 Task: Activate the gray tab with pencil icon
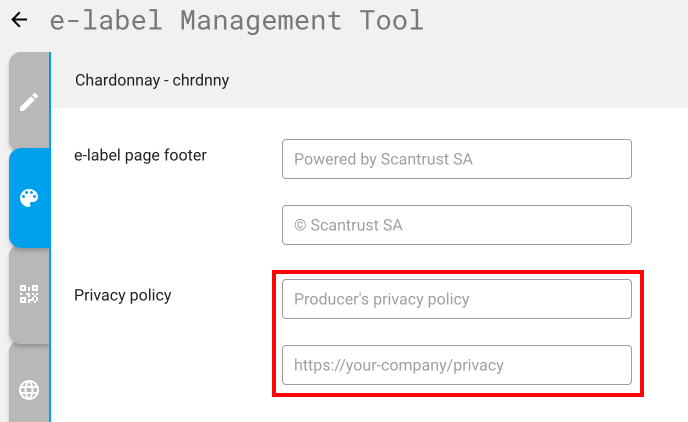pos(29,100)
